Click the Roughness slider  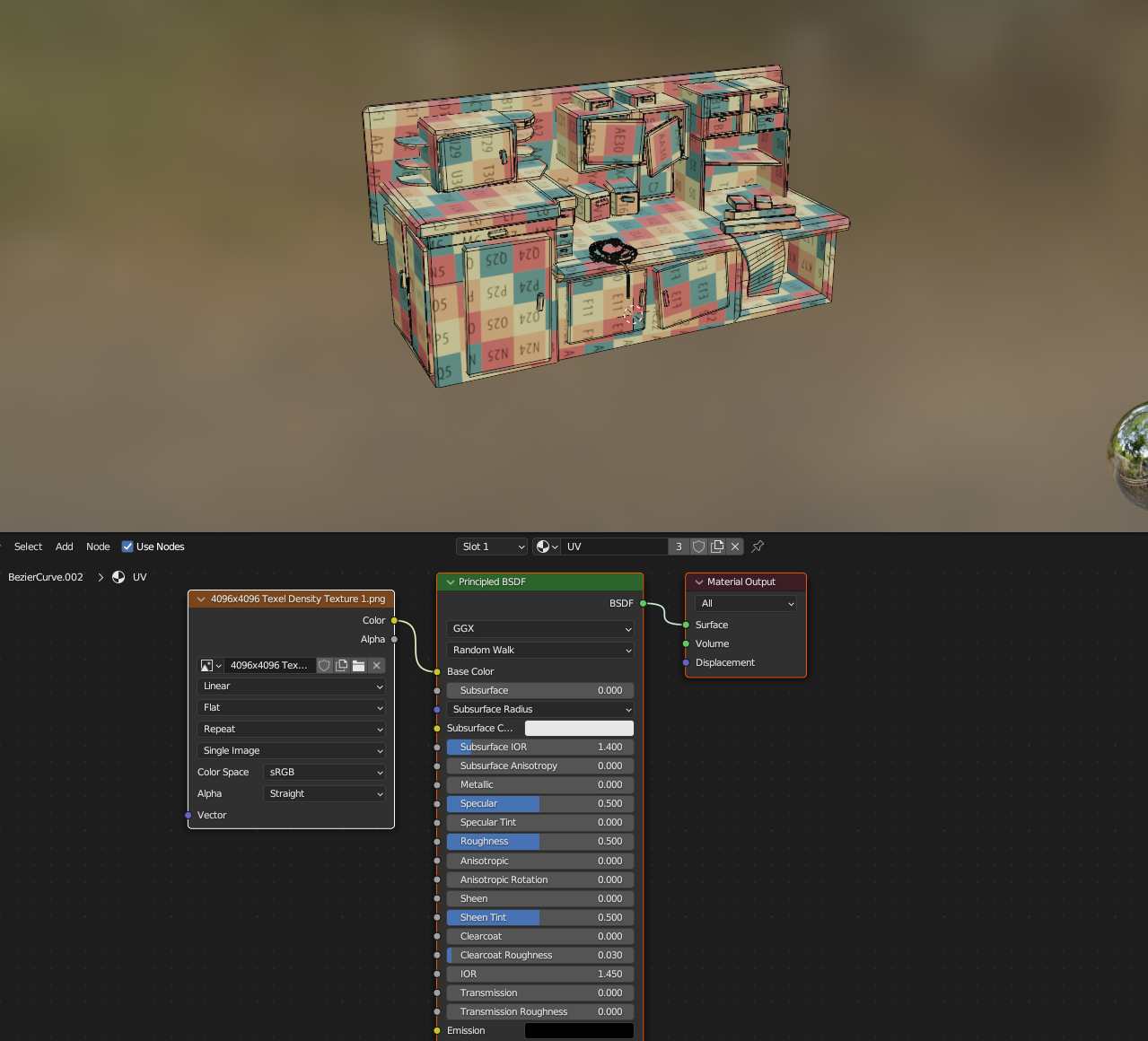pos(539,841)
